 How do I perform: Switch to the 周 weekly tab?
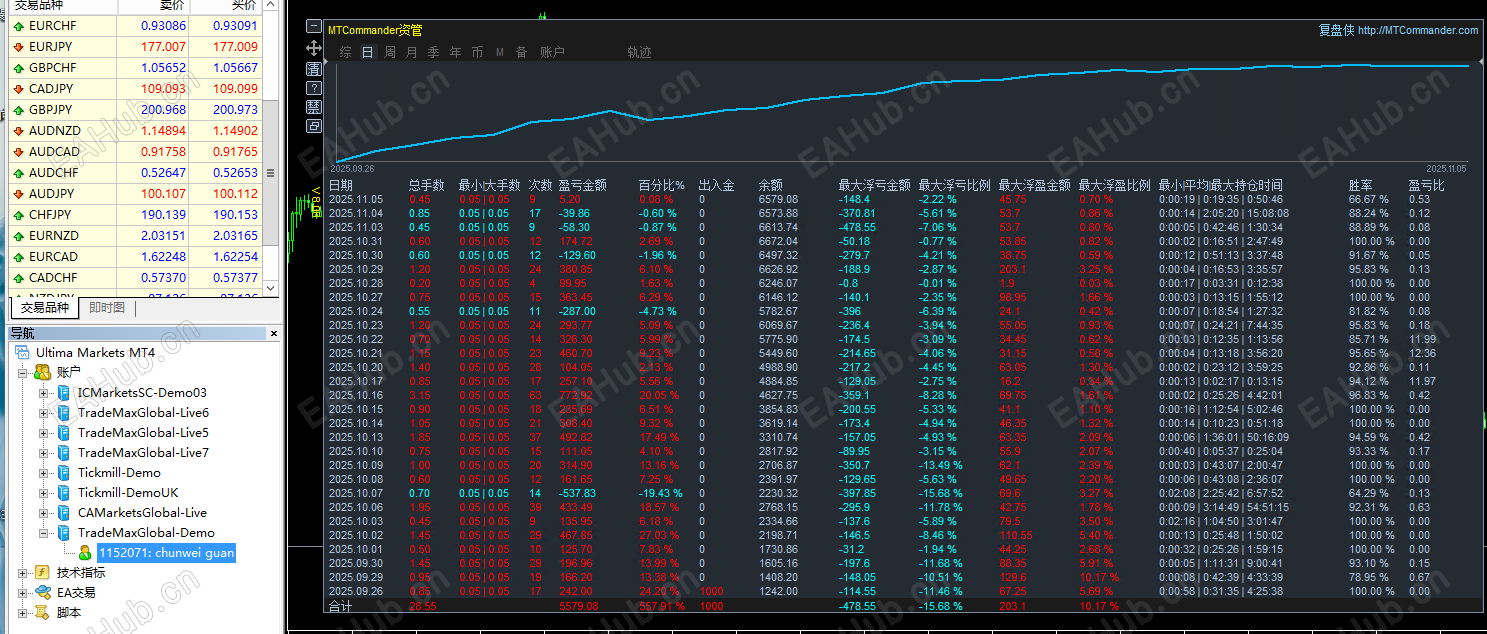[390, 52]
